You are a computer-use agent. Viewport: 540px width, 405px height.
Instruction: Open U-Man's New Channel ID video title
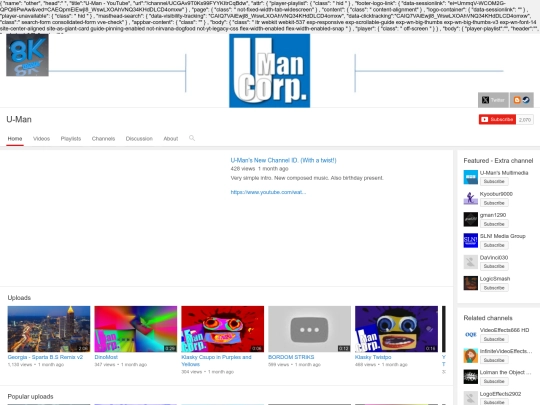[x=283, y=160]
